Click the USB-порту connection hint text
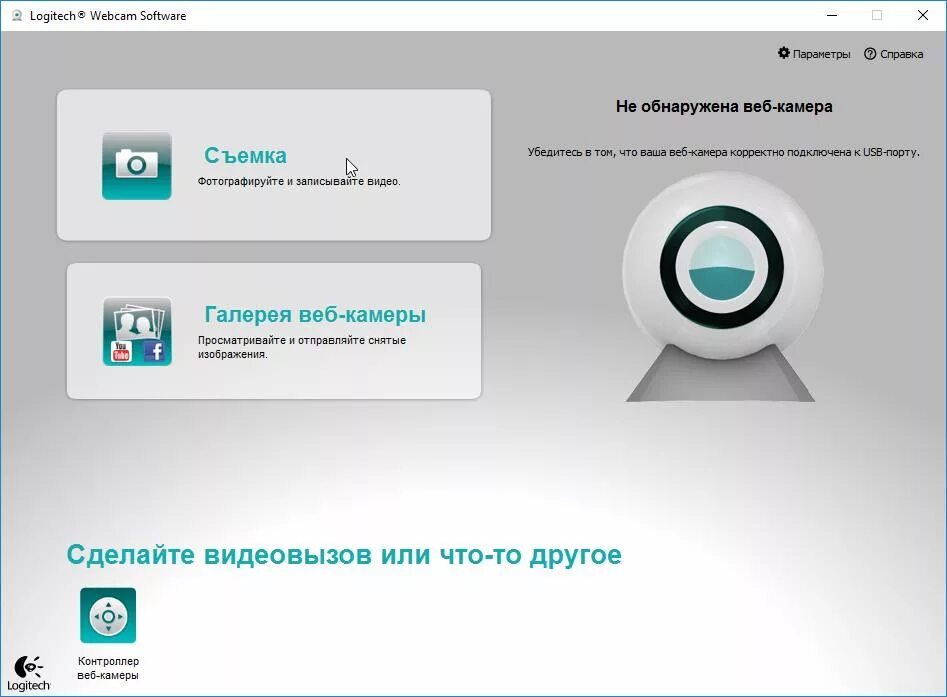This screenshot has height=697, width=947. [x=724, y=152]
